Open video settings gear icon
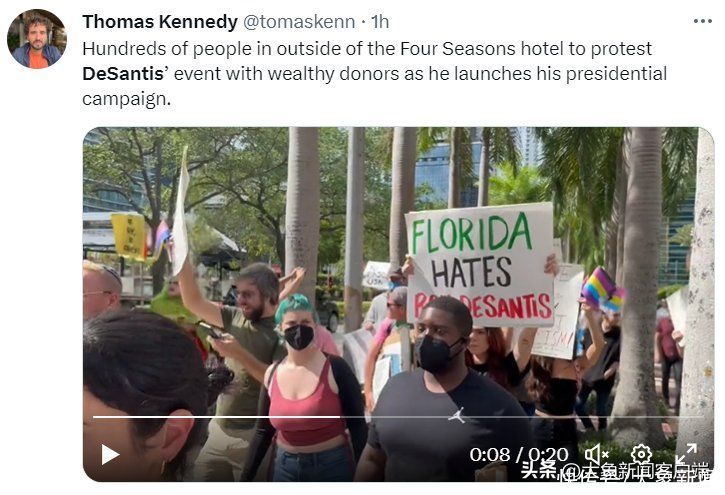This screenshot has height=495, width=725. point(641,454)
